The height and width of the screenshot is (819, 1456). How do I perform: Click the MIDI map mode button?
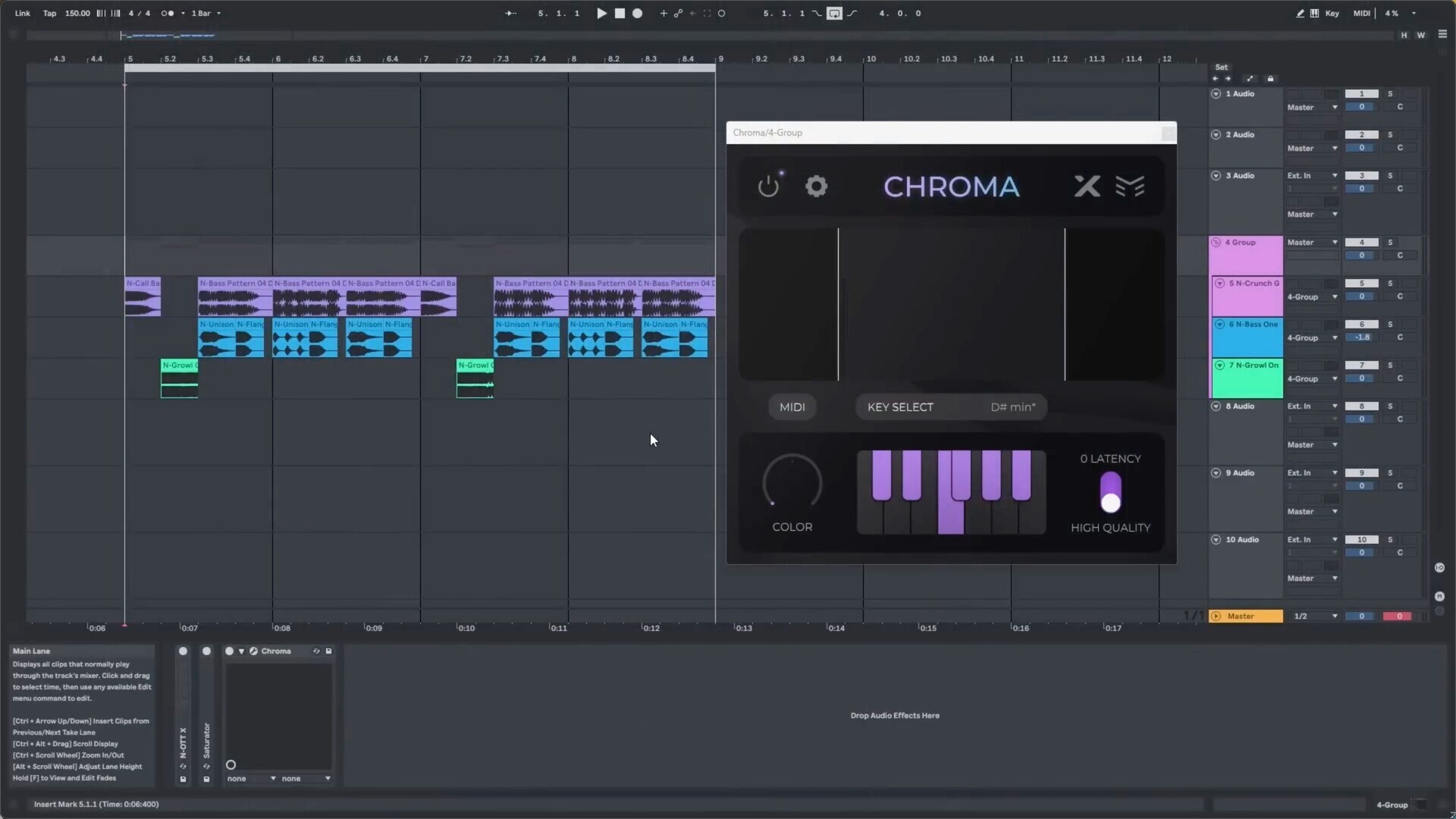click(1362, 13)
